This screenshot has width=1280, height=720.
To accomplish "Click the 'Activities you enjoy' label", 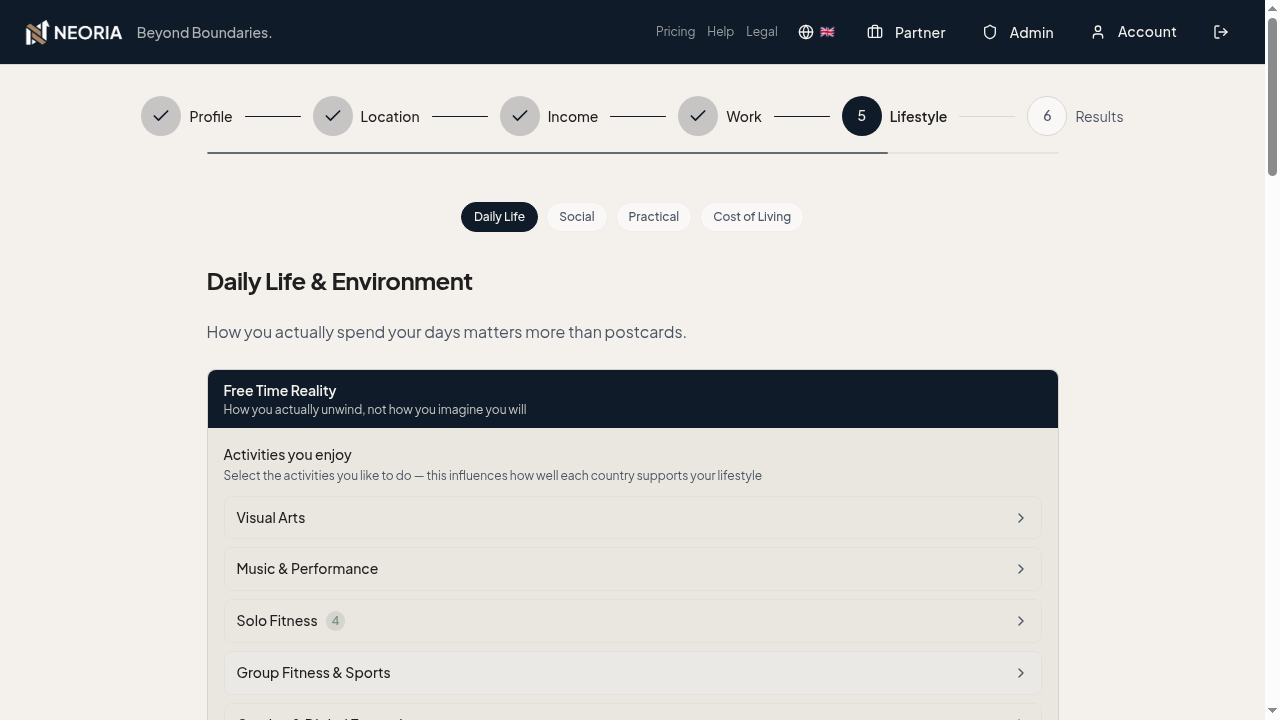I will point(287,455).
